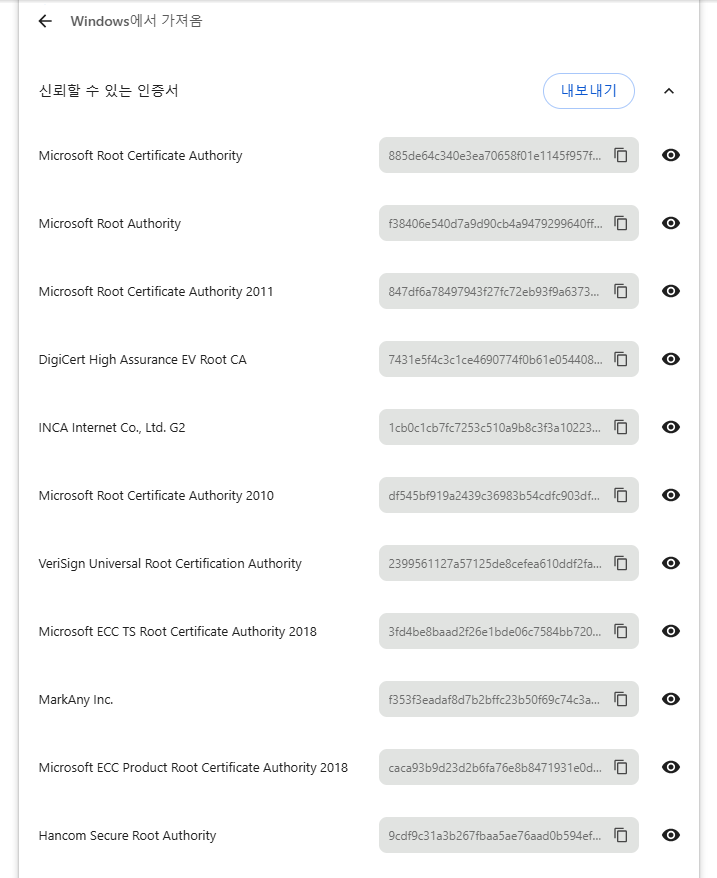Copy hash for Microsoft Root Certificate Authority

point(621,155)
